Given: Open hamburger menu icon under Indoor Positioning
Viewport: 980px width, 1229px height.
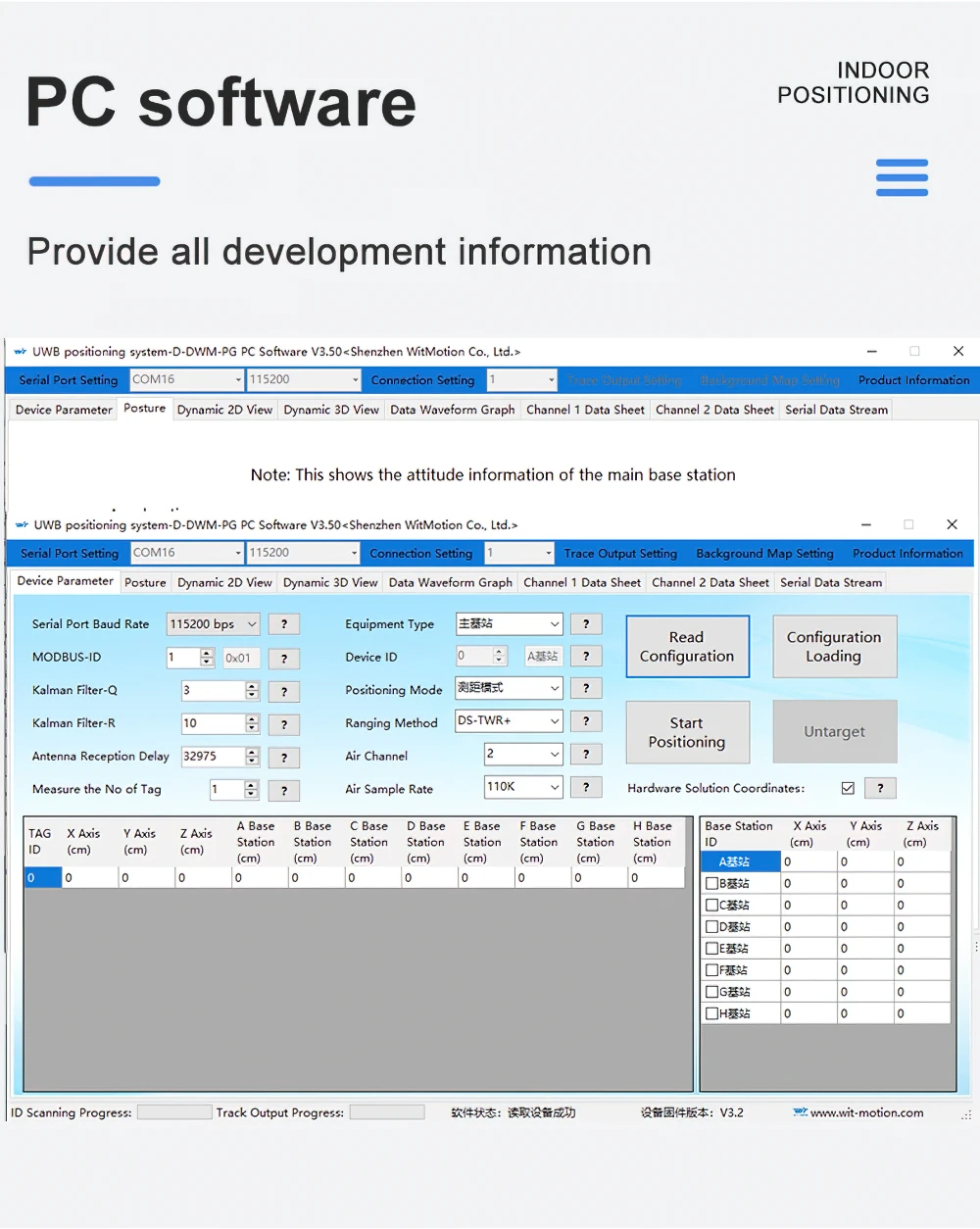Looking at the screenshot, I should 902,177.
